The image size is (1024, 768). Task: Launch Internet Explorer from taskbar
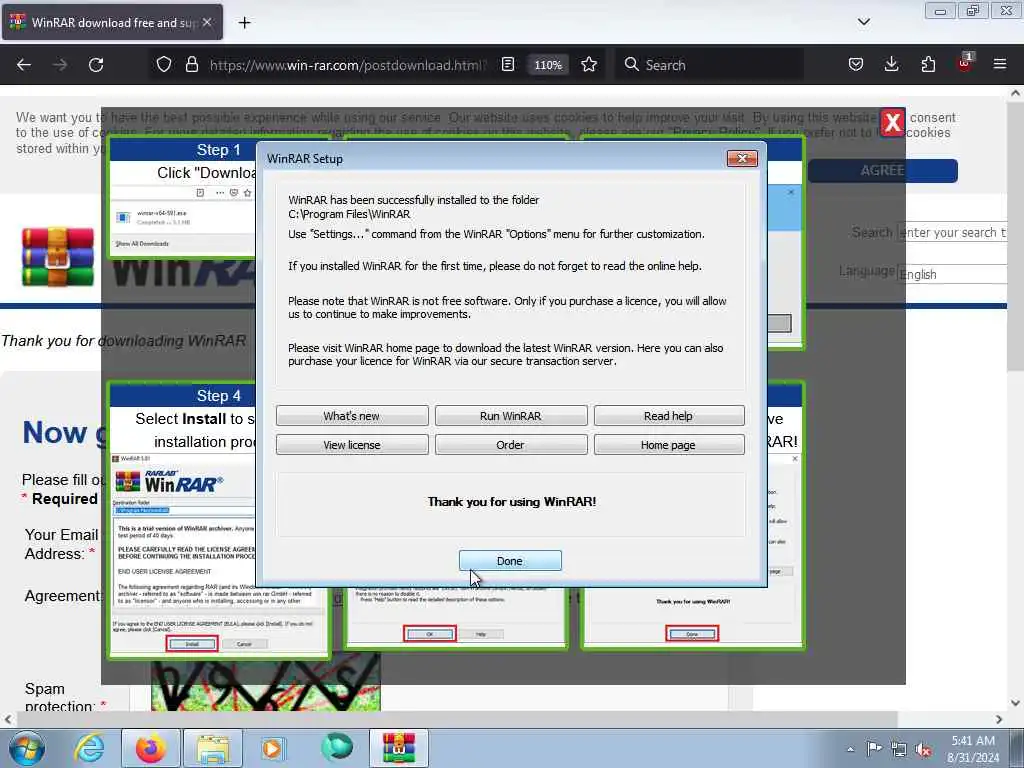coord(89,748)
